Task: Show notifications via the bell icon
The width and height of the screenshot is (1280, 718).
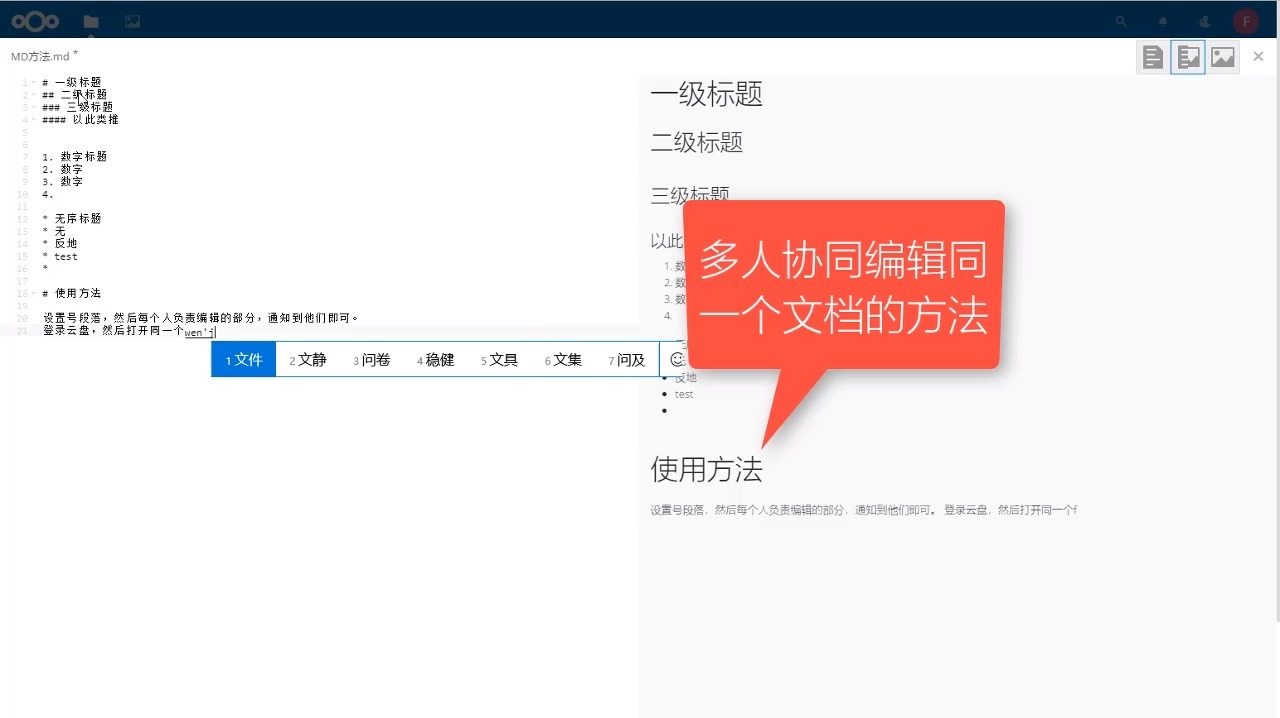Action: tap(1163, 21)
